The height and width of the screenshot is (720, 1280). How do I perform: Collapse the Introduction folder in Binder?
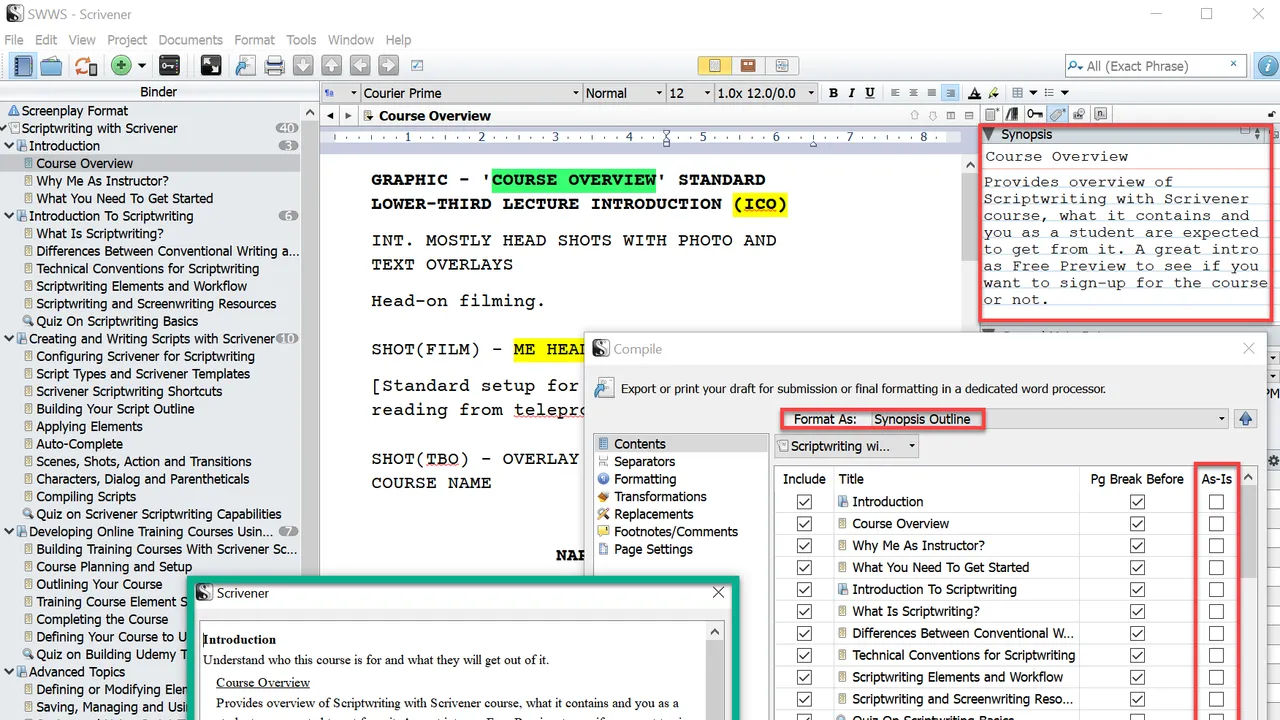9,146
